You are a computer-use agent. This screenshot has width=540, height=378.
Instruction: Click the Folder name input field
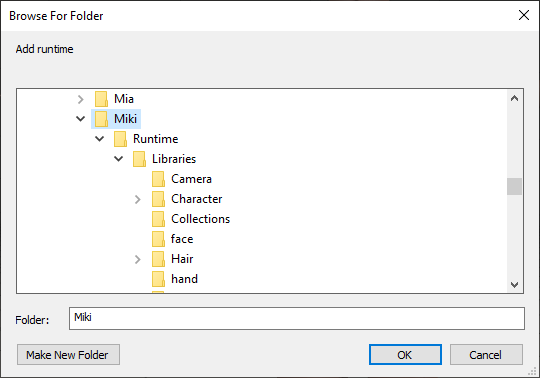coord(297,318)
